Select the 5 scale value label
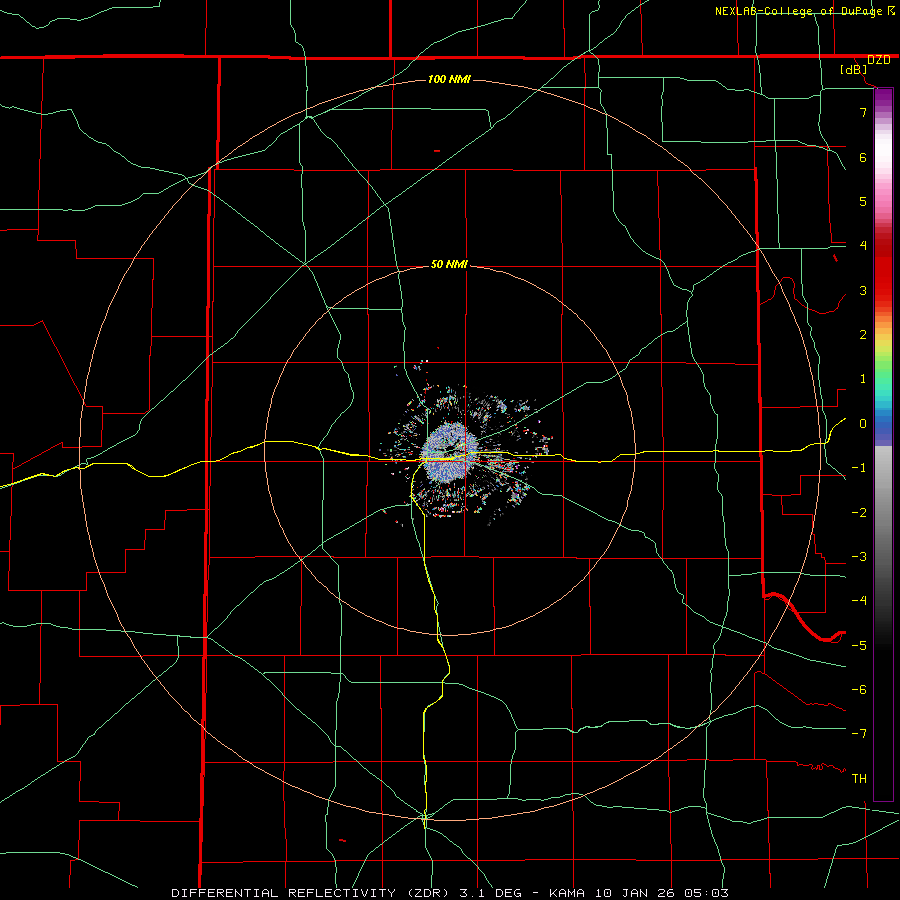Screen dimensions: 900x900 (863, 201)
